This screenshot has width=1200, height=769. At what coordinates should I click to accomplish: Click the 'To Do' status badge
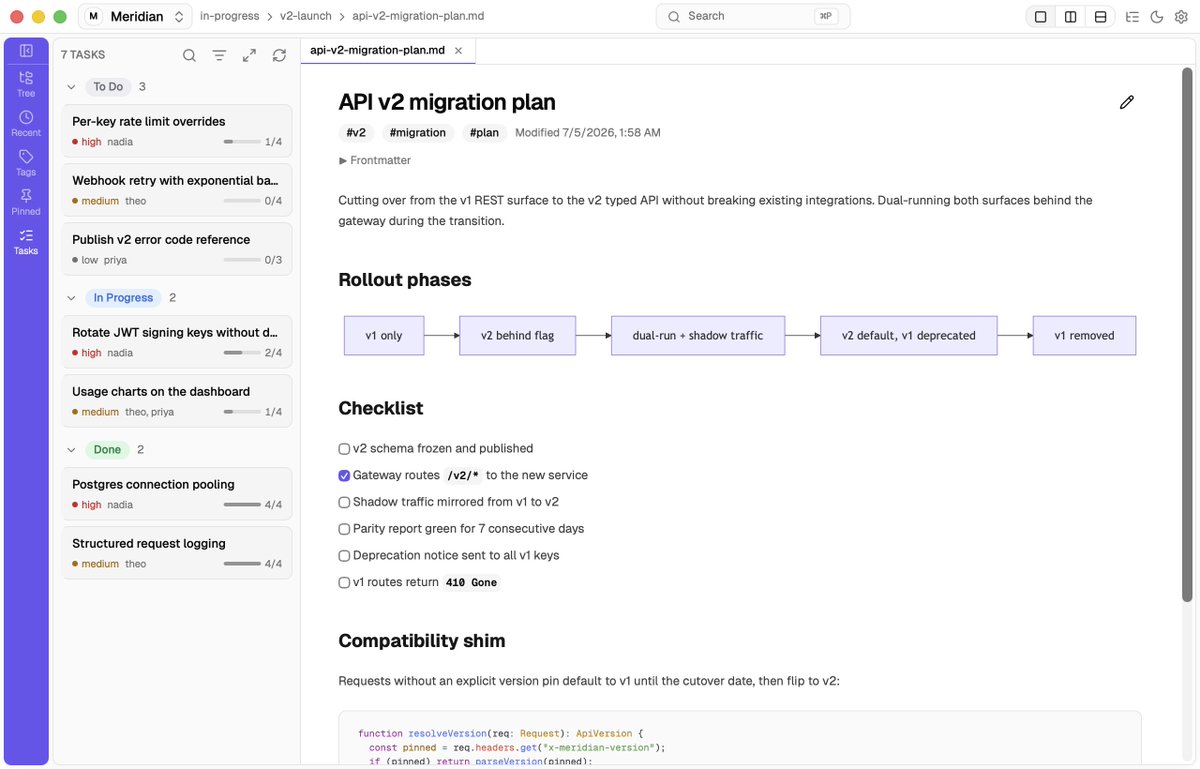tap(108, 87)
